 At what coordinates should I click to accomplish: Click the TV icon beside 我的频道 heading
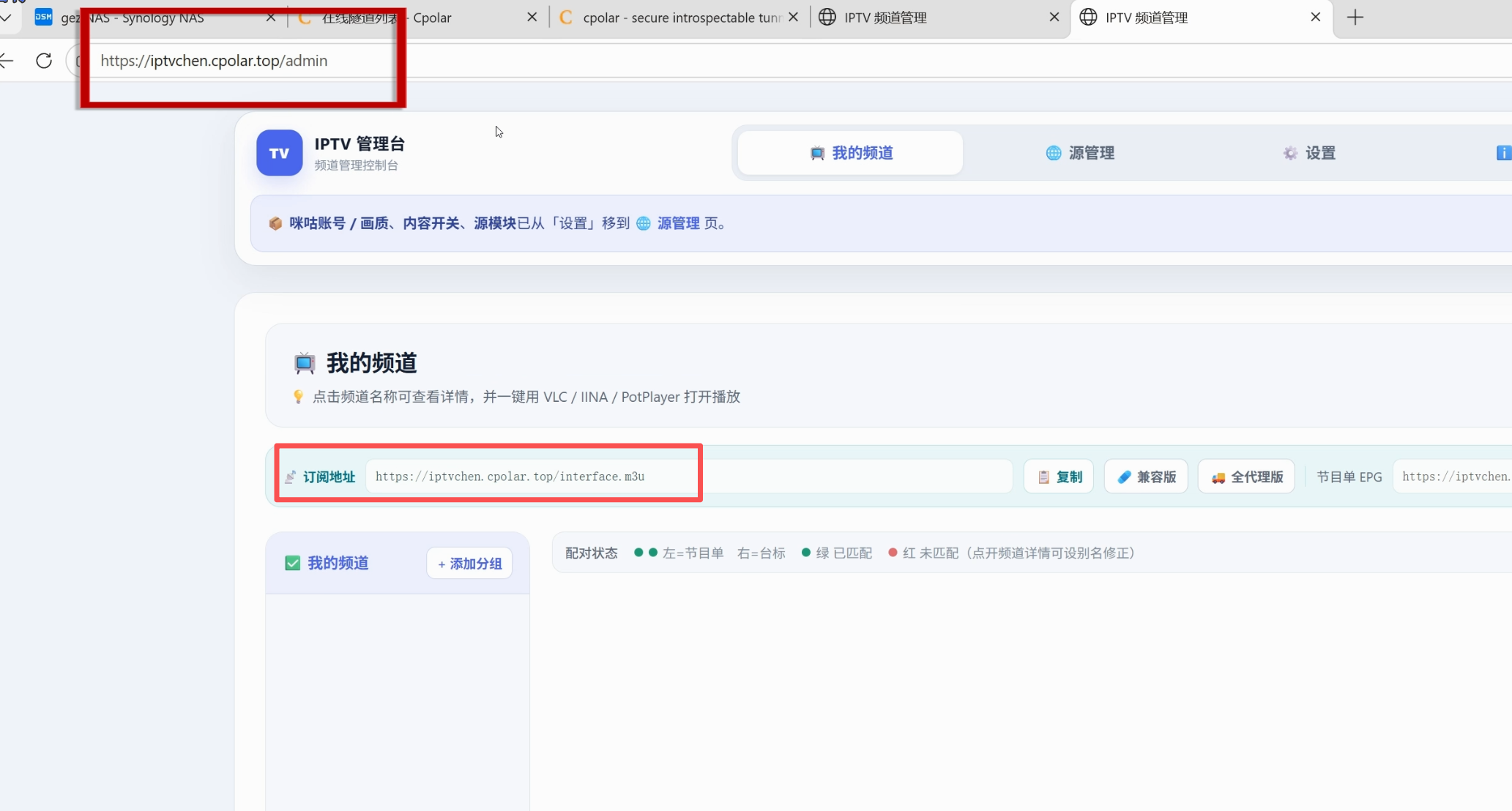[x=305, y=362]
